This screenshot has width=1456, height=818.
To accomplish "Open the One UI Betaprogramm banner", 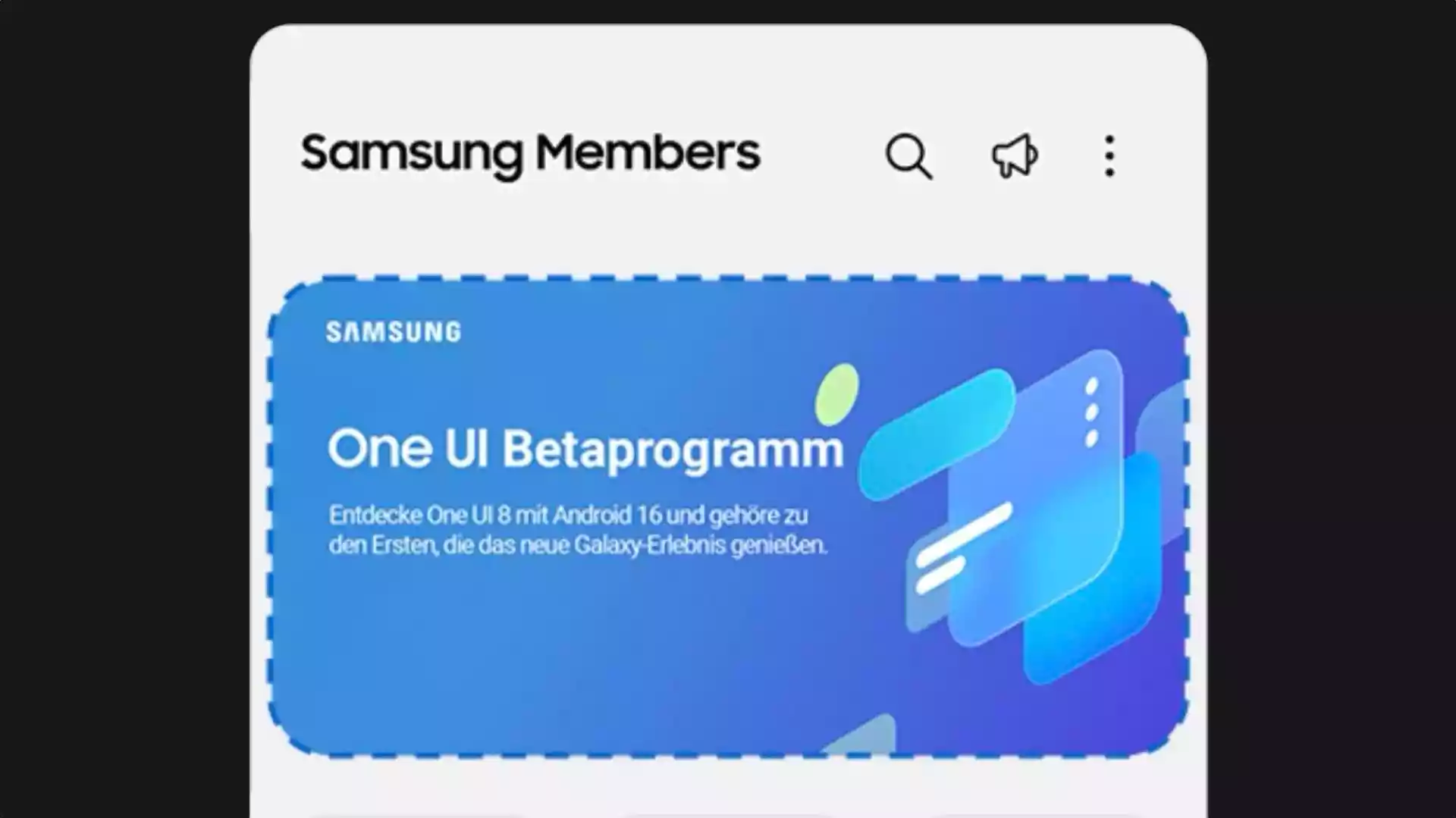I will coord(728,516).
